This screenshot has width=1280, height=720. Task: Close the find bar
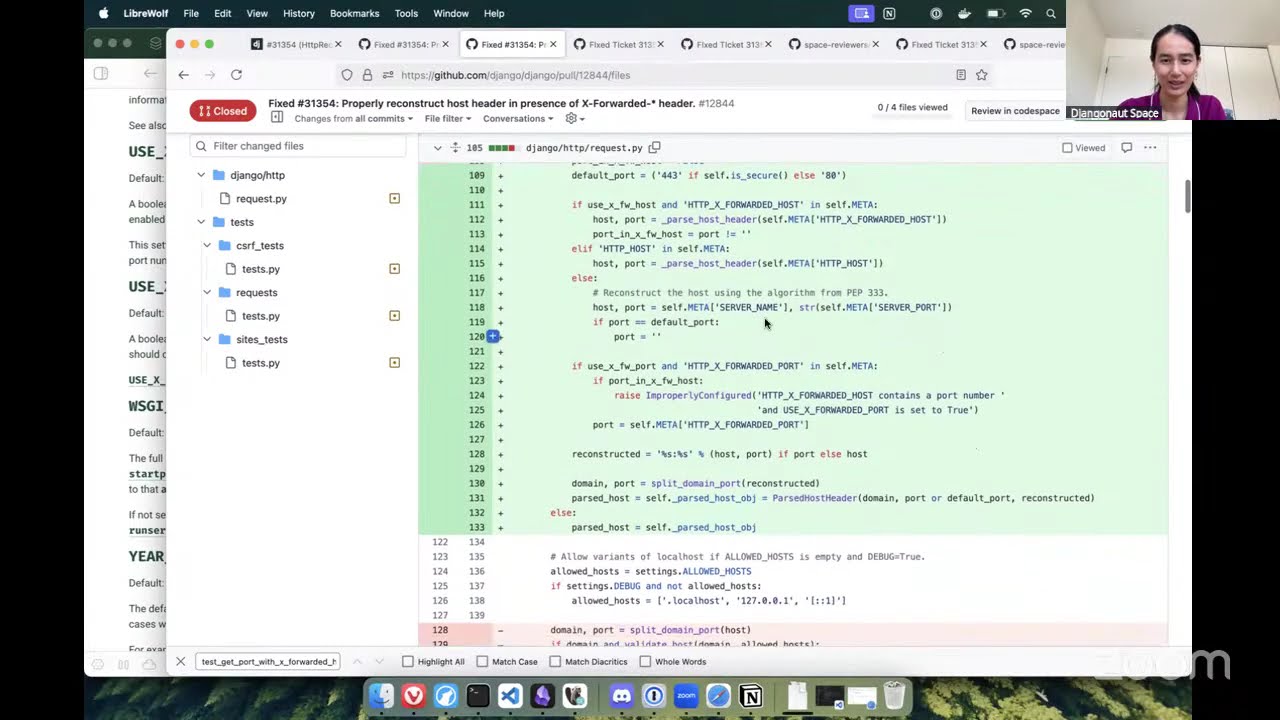tap(180, 662)
